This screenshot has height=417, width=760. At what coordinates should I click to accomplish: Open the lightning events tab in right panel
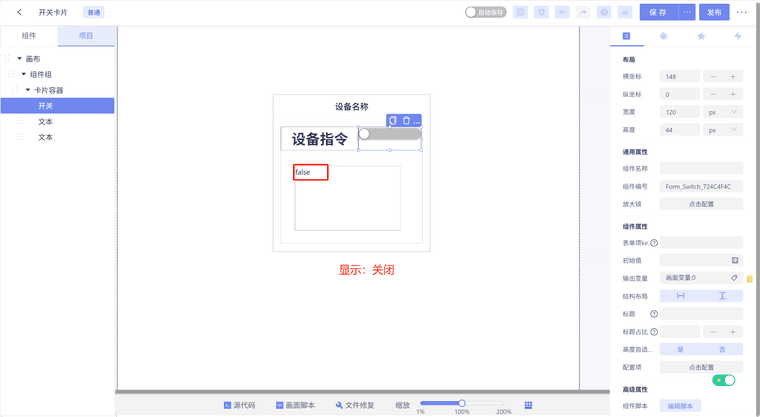(x=738, y=36)
